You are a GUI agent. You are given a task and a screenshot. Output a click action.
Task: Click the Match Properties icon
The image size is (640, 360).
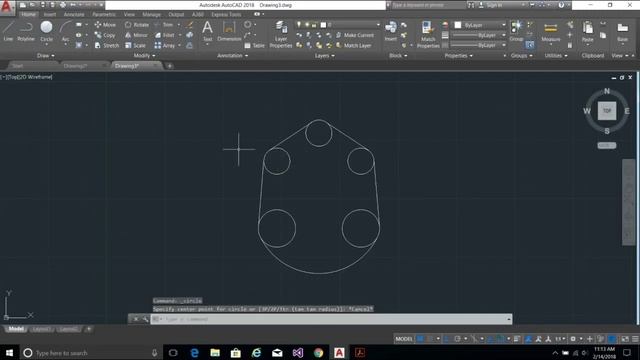(x=428, y=34)
